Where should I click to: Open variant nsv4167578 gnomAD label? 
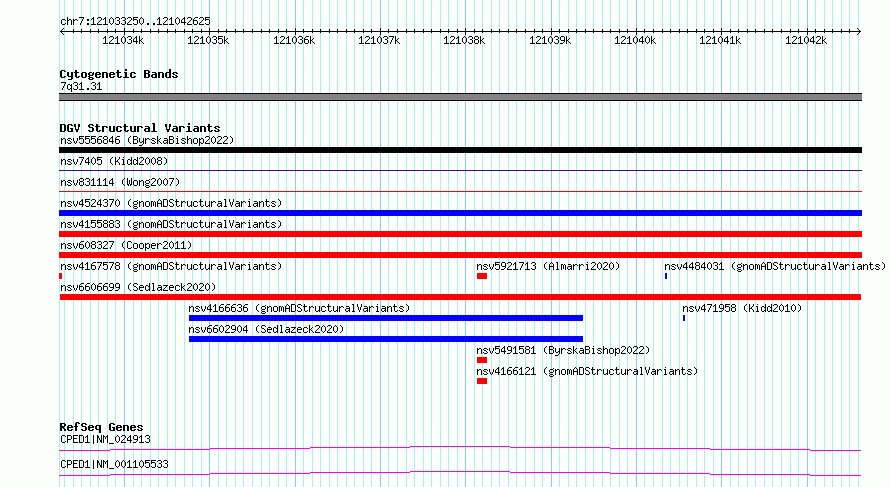171,266
